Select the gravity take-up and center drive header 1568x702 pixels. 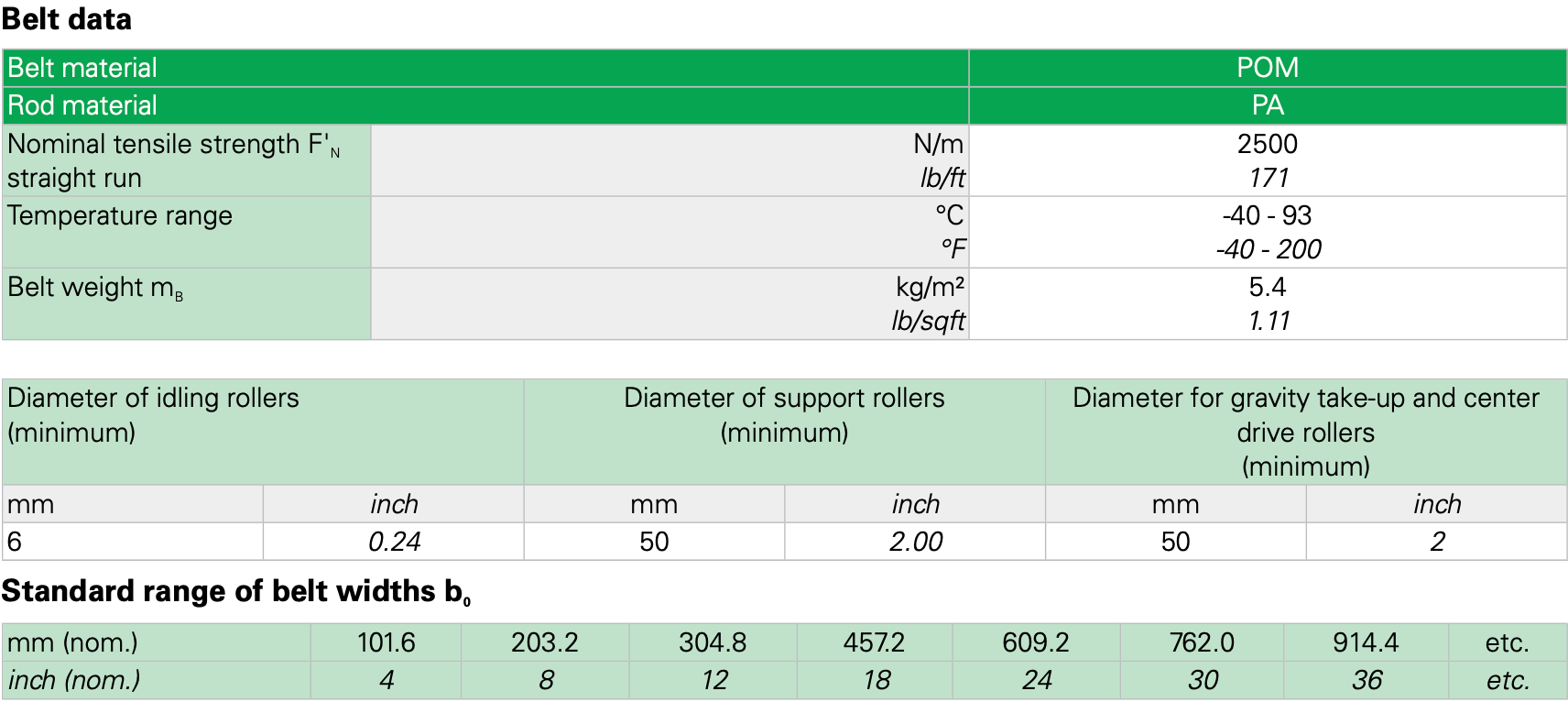pos(1305,431)
